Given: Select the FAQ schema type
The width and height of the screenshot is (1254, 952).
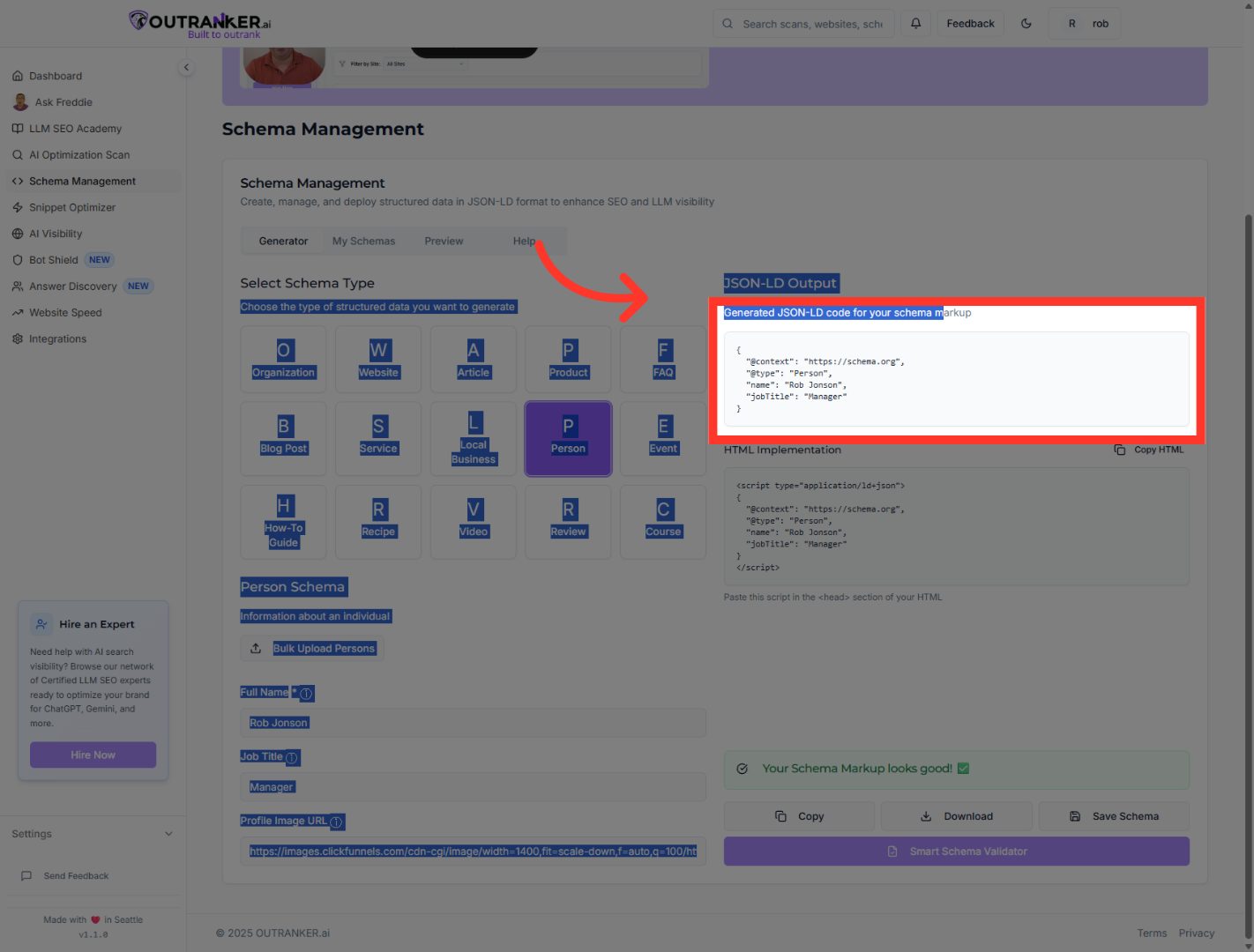Looking at the screenshot, I should coord(662,359).
